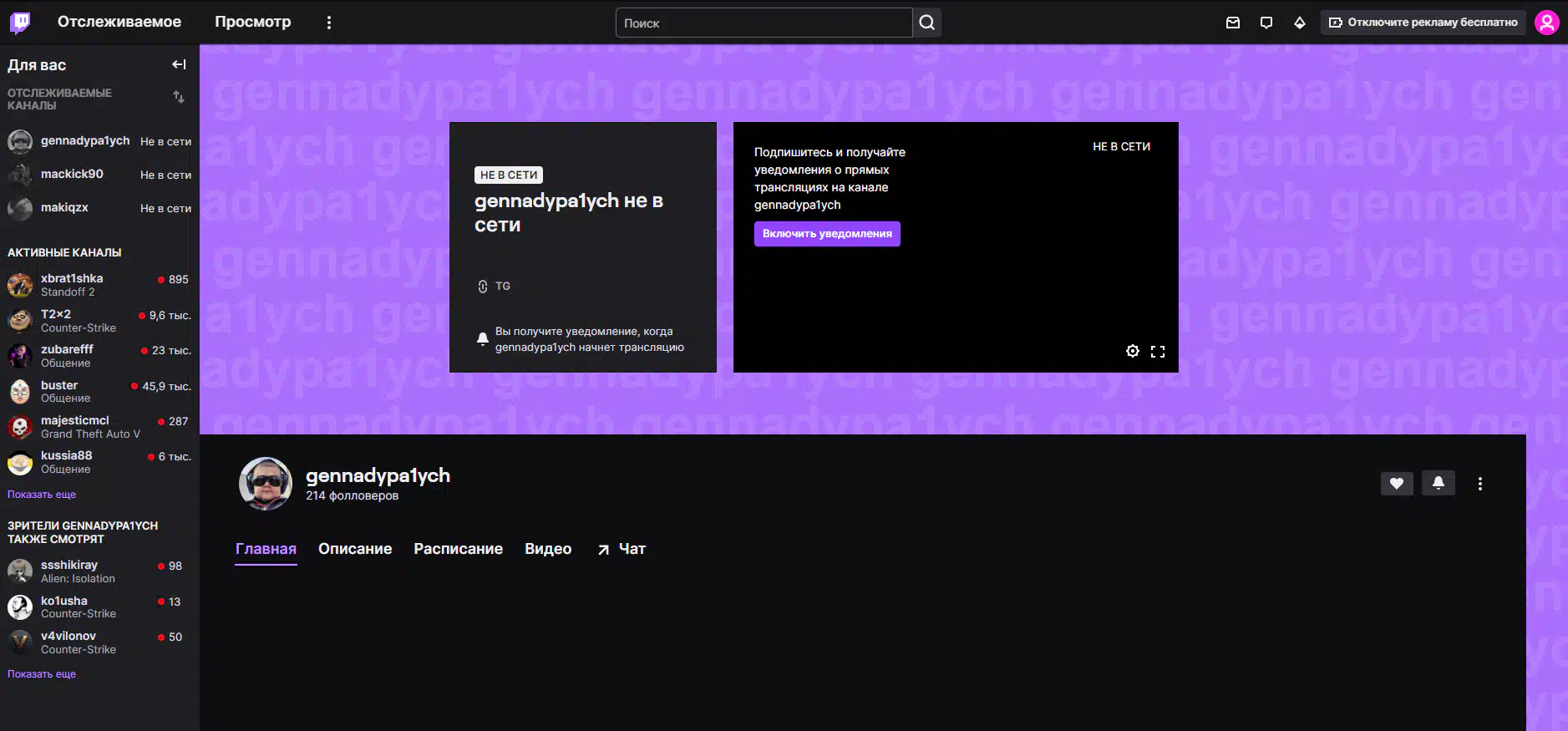
Task: Open kussia88 channel avatar
Action: 20,462
